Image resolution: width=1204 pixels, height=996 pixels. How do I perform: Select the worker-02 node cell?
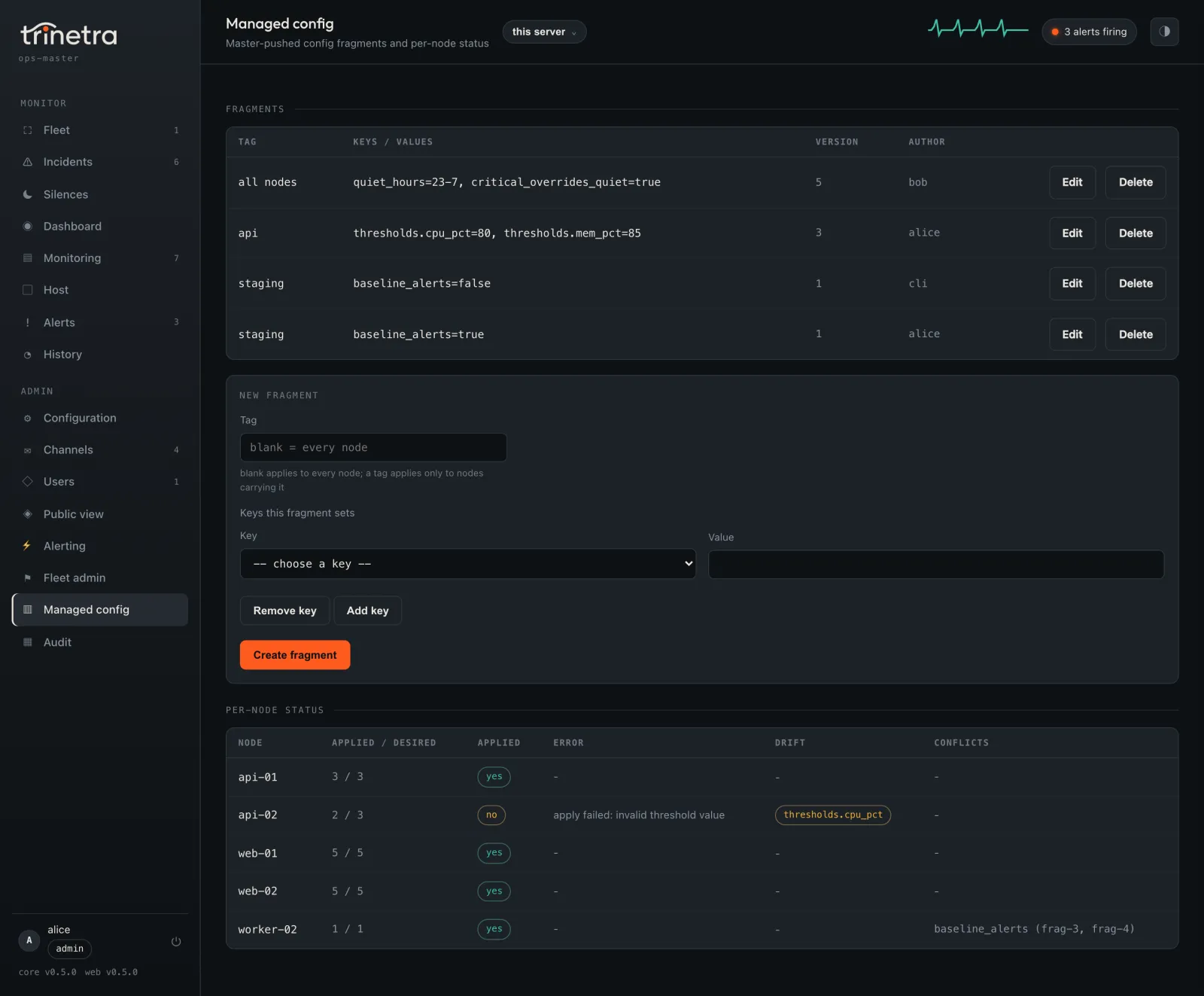pyautogui.click(x=267, y=930)
